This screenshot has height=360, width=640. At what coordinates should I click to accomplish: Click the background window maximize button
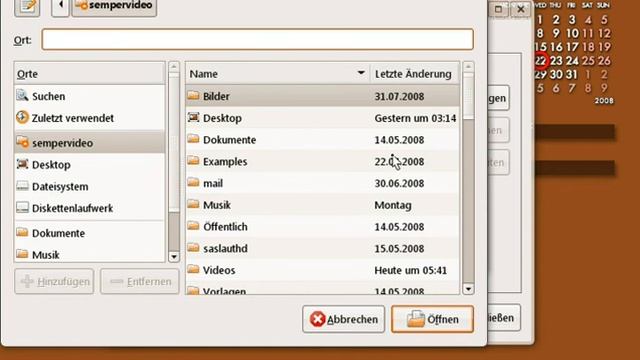pyautogui.click(x=498, y=9)
